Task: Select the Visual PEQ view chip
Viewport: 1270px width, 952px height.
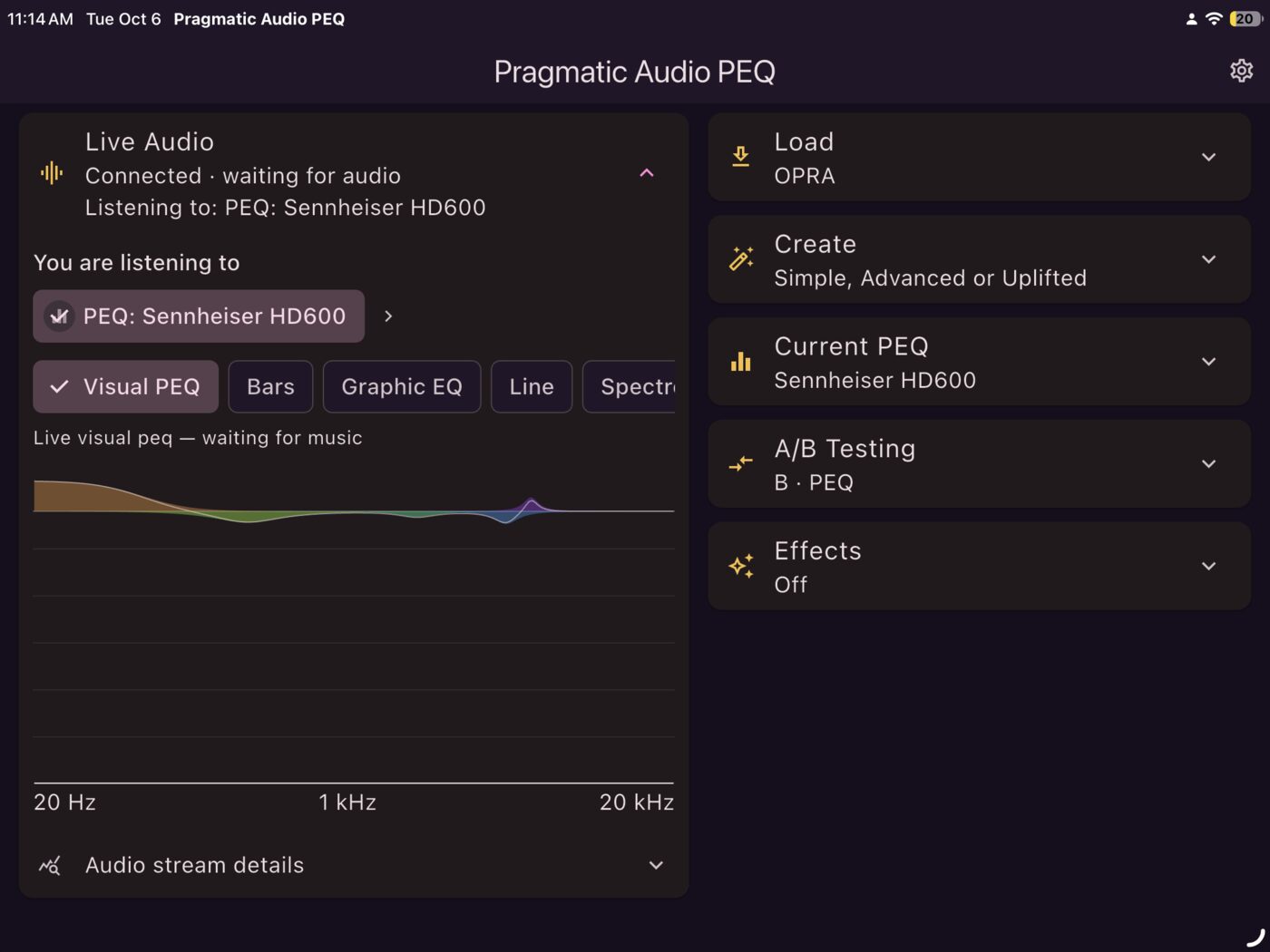Action: tap(126, 387)
